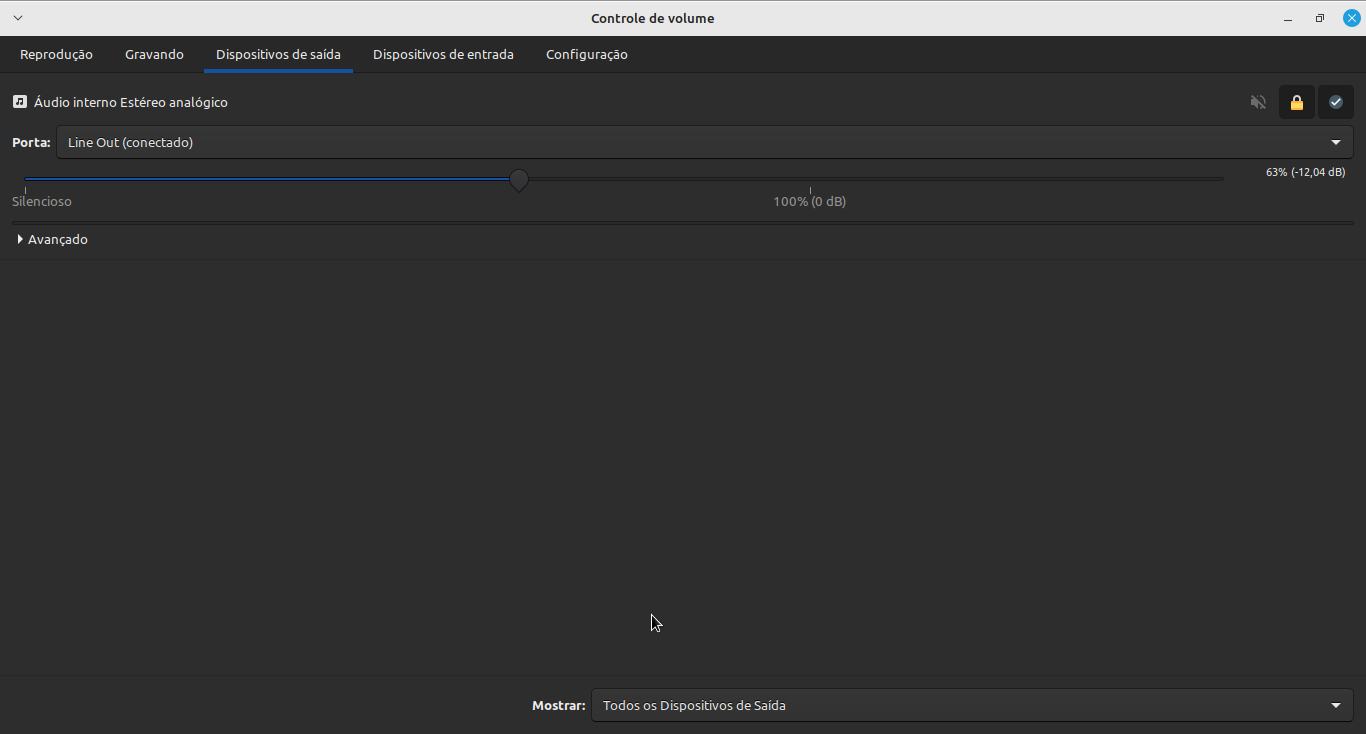
Task: Open the window menu chevron in title bar
Action: (x=17, y=18)
